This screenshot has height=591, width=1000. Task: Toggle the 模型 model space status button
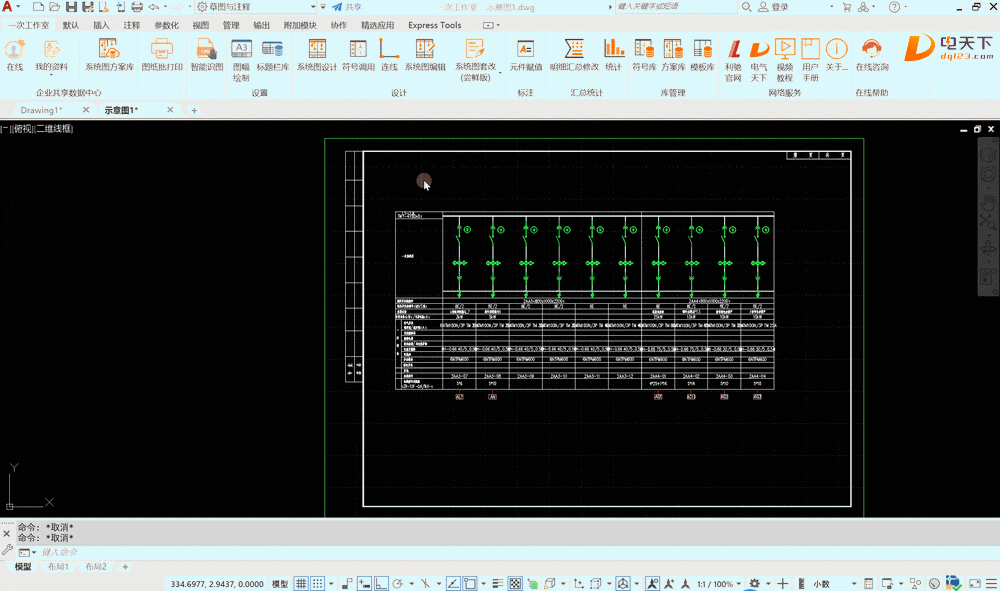point(280,584)
